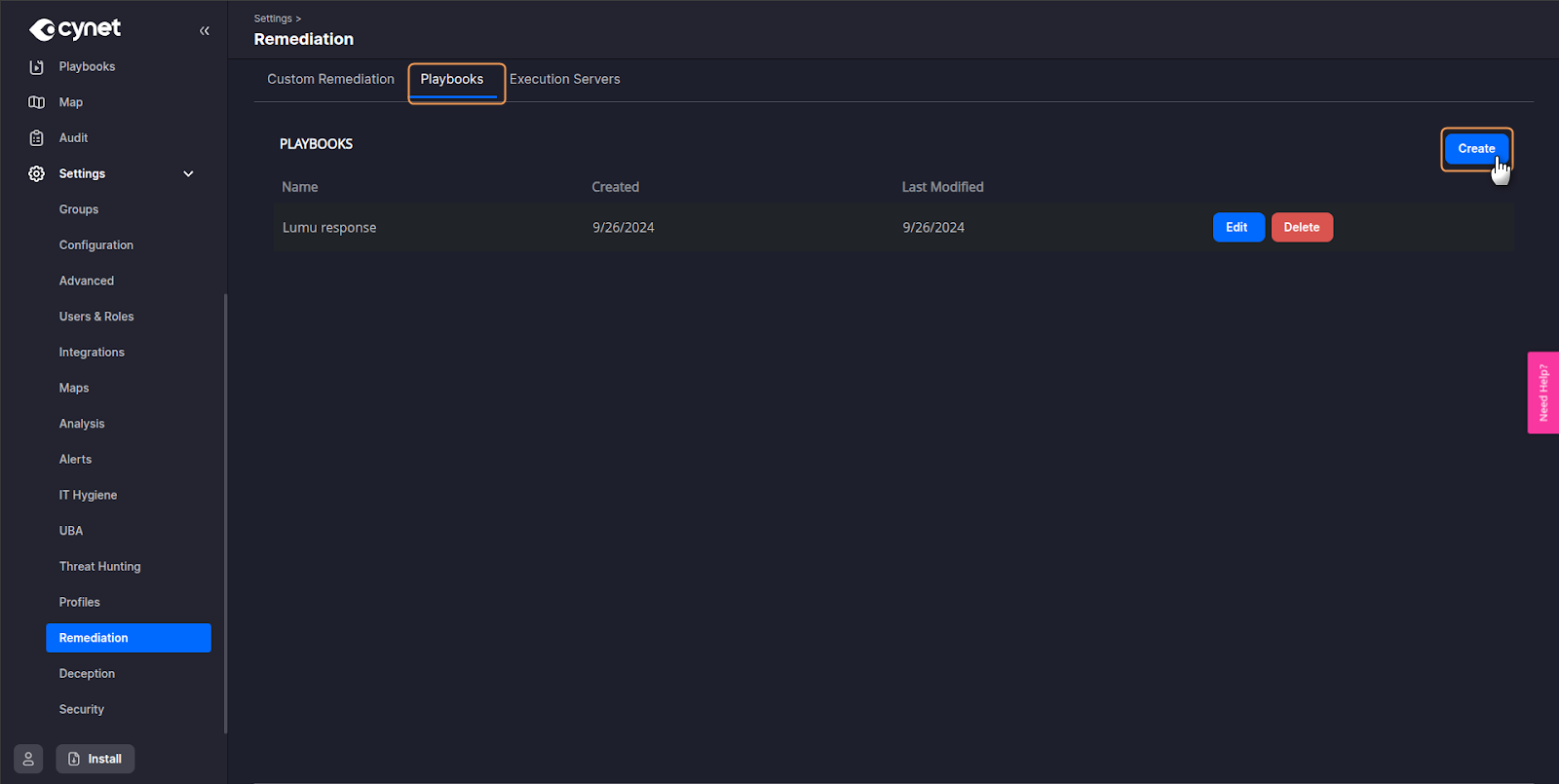The width and height of the screenshot is (1559, 784).
Task: Collapse the Settings menu chevron
Action: [188, 173]
